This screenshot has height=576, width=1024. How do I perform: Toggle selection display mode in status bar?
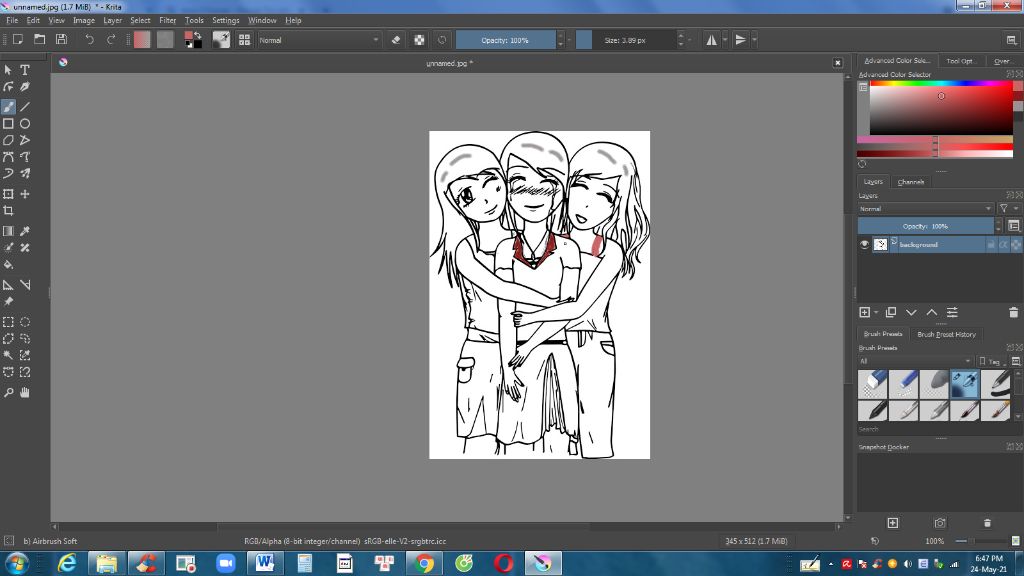(8, 541)
